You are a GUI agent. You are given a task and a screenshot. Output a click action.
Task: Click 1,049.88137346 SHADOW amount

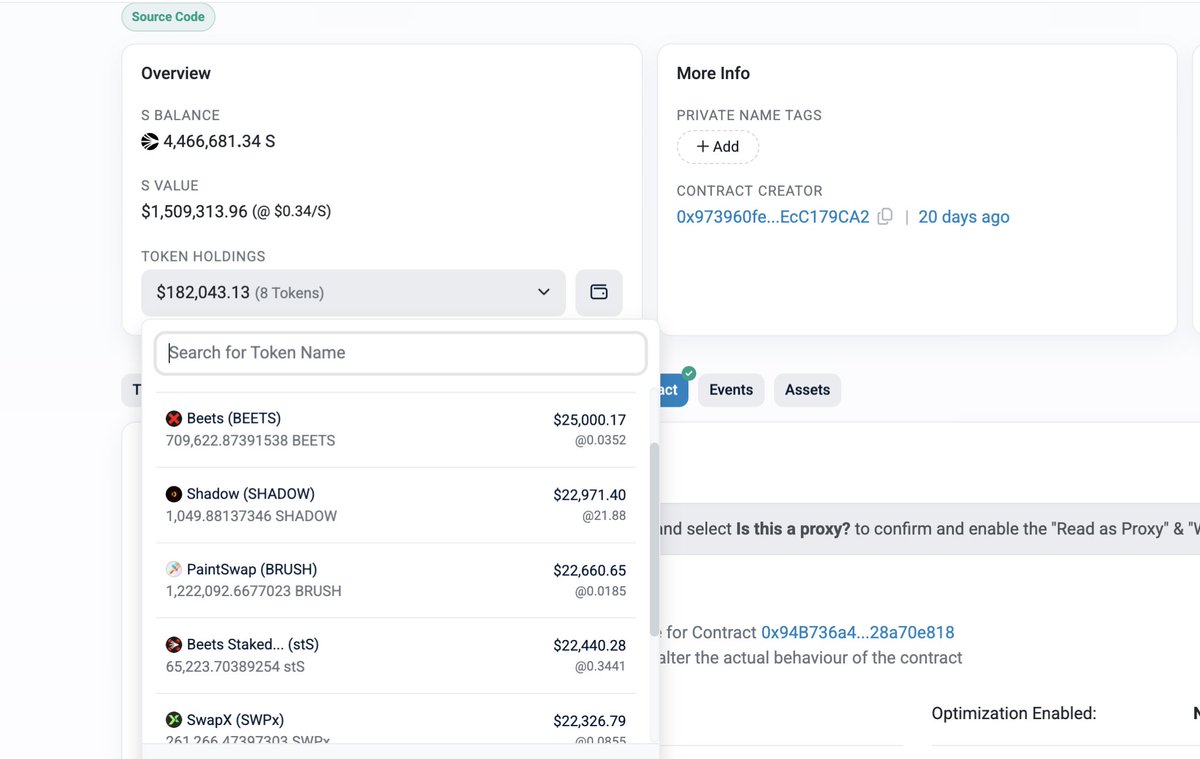coord(252,517)
